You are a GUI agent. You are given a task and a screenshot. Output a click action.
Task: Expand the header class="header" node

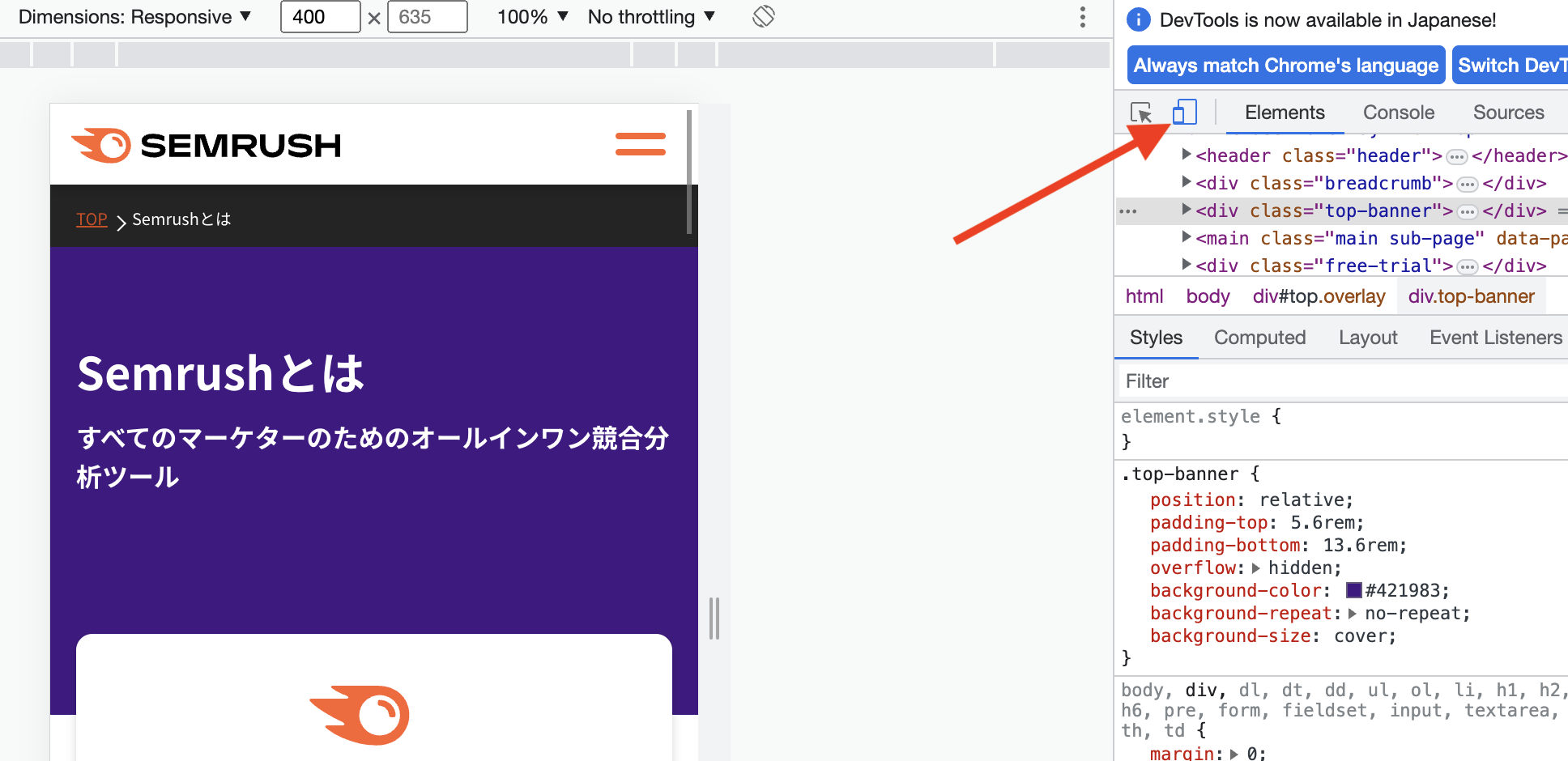click(x=1187, y=155)
